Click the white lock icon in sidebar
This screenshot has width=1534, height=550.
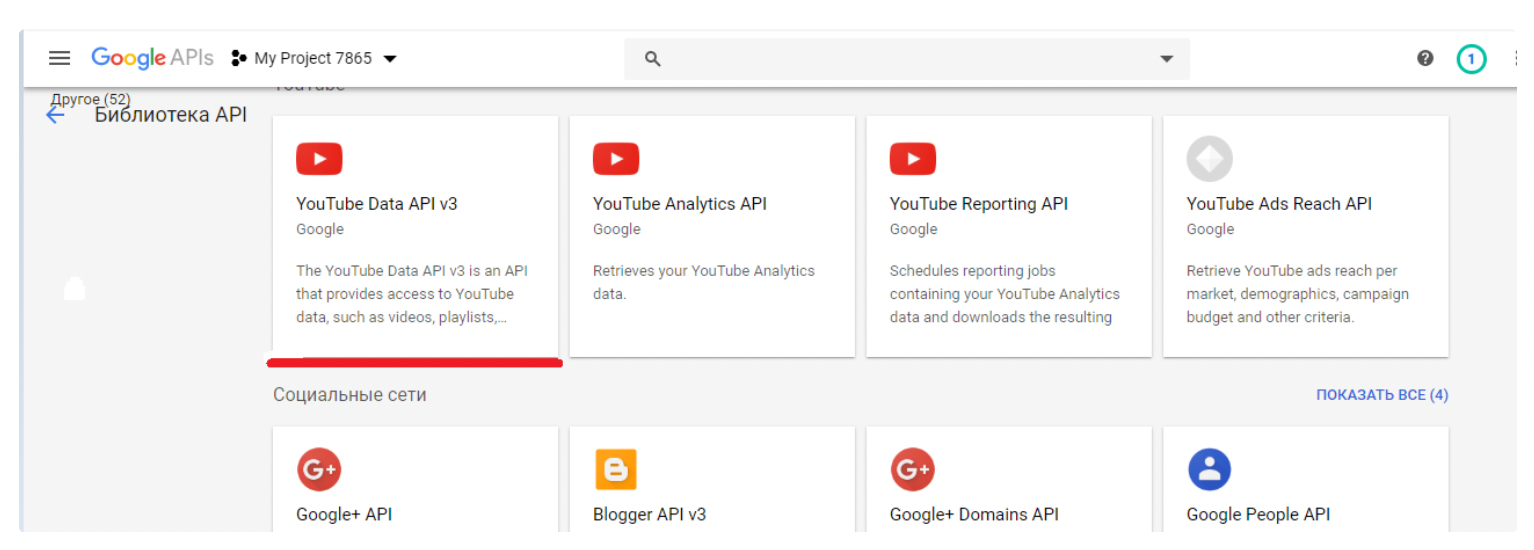pyautogui.click(x=75, y=290)
